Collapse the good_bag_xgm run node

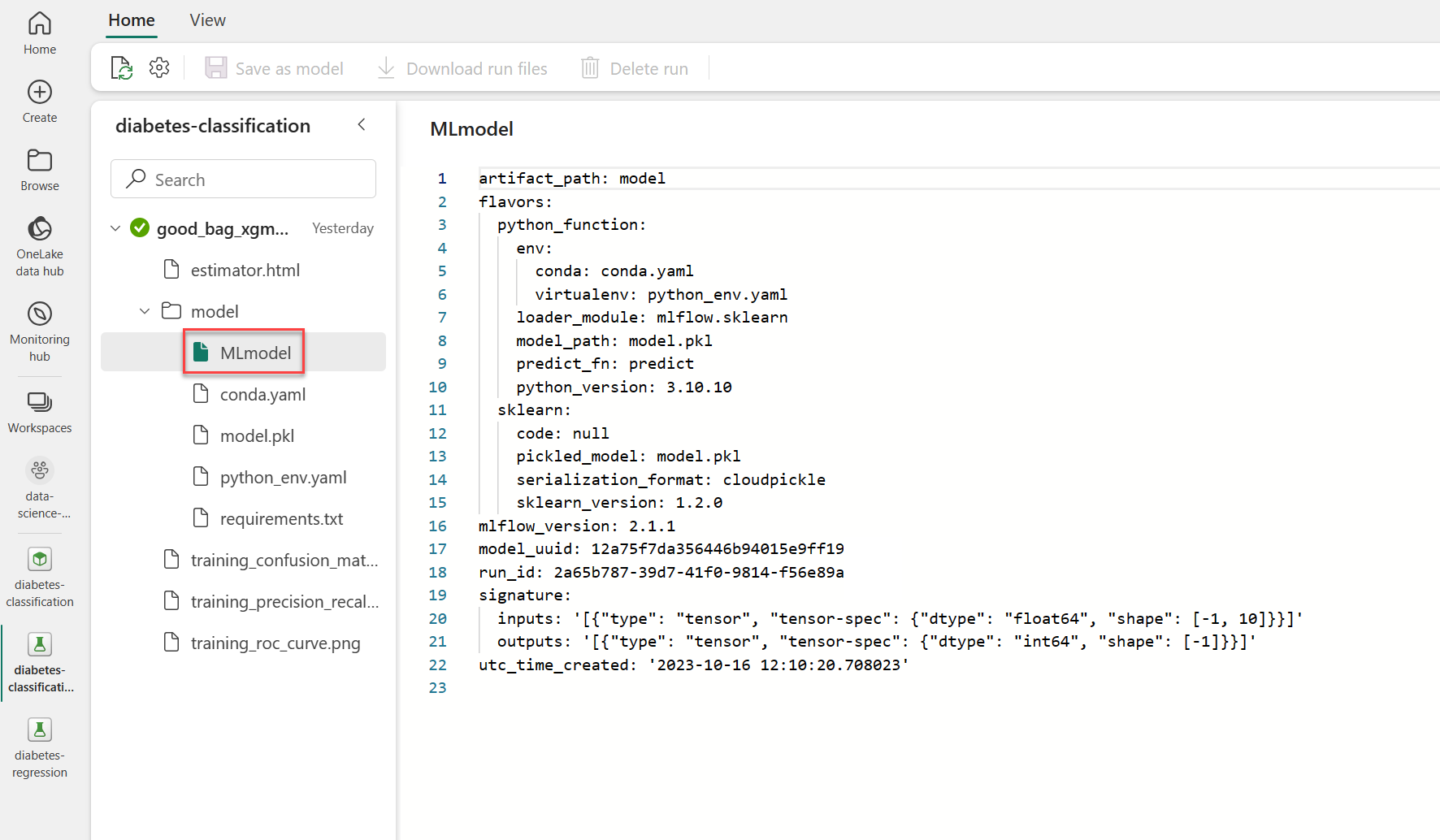(x=115, y=228)
